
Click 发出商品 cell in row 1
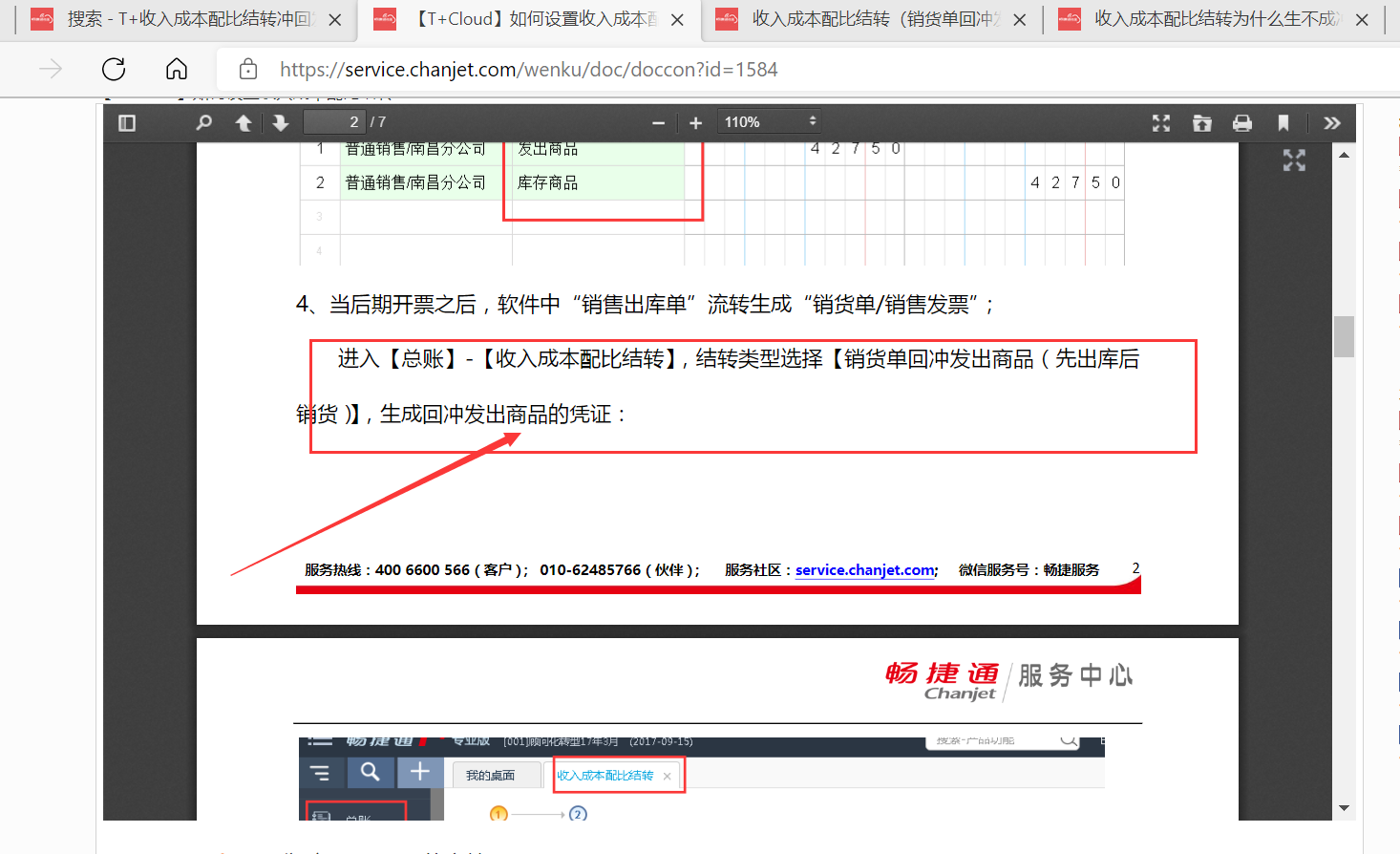pyautogui.click(x=548, y=149)
